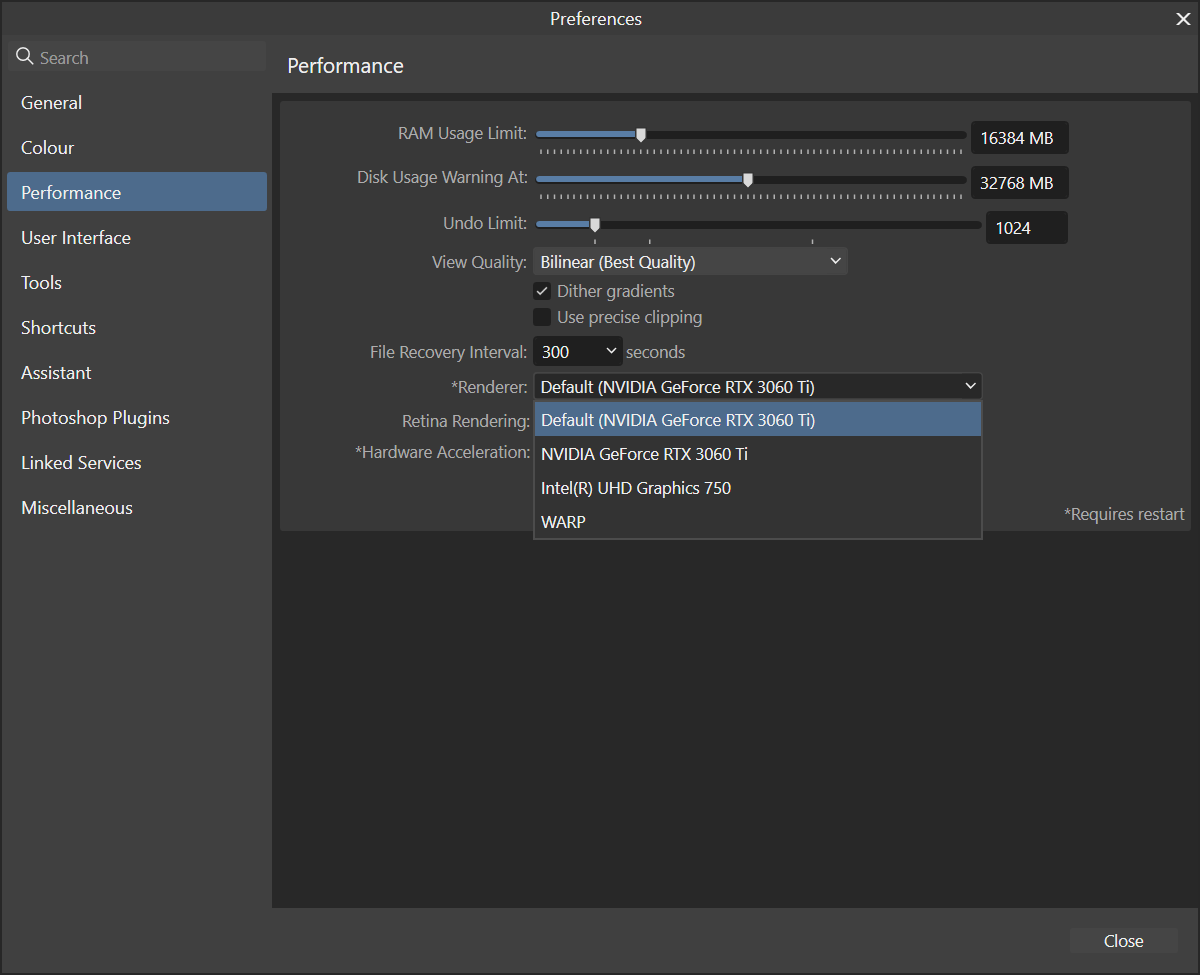
Task: Open the Linked Services section
Action: point(80,462)
